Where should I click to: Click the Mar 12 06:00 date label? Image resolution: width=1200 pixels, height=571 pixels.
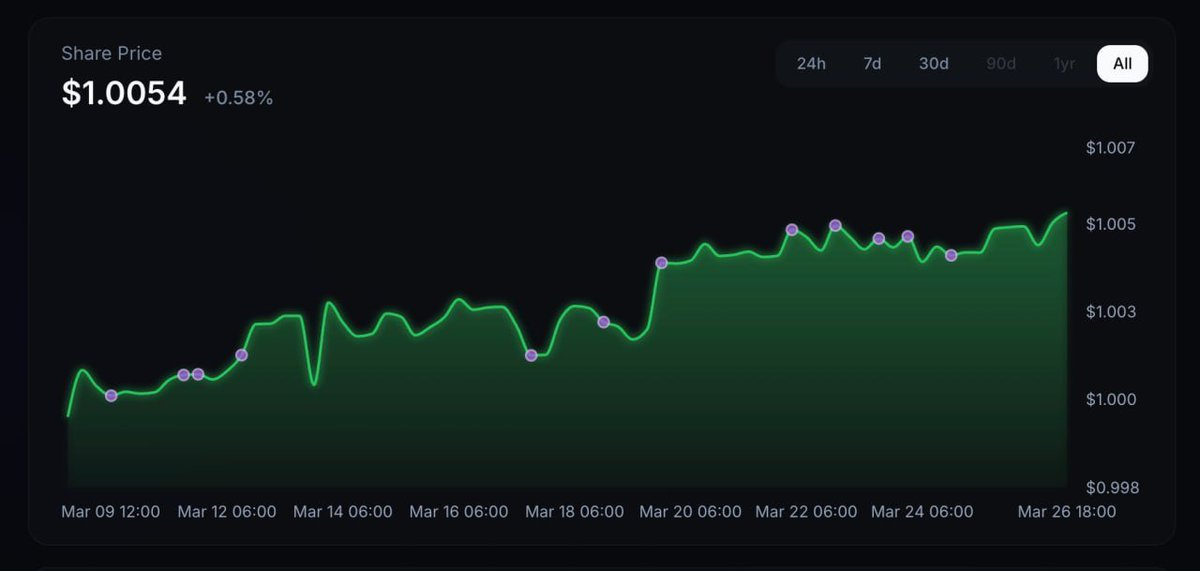227,512
